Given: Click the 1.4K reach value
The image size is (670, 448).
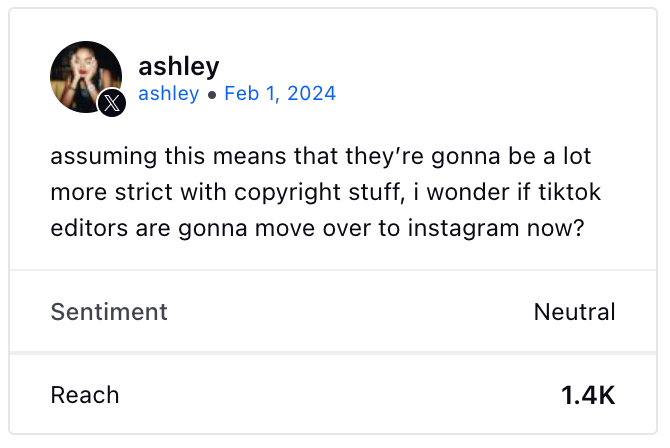Looking at the screenshot, I should pos(588,395).
